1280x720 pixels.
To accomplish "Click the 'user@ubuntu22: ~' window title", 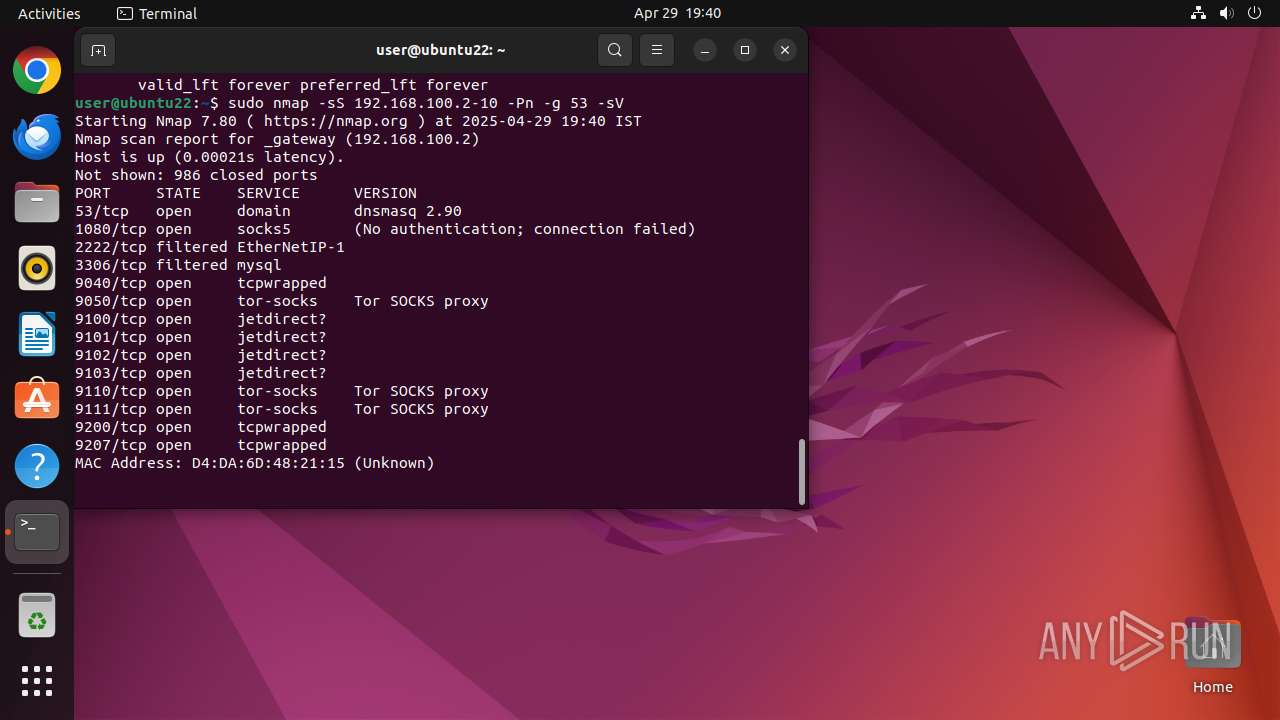I will (441, 50).
